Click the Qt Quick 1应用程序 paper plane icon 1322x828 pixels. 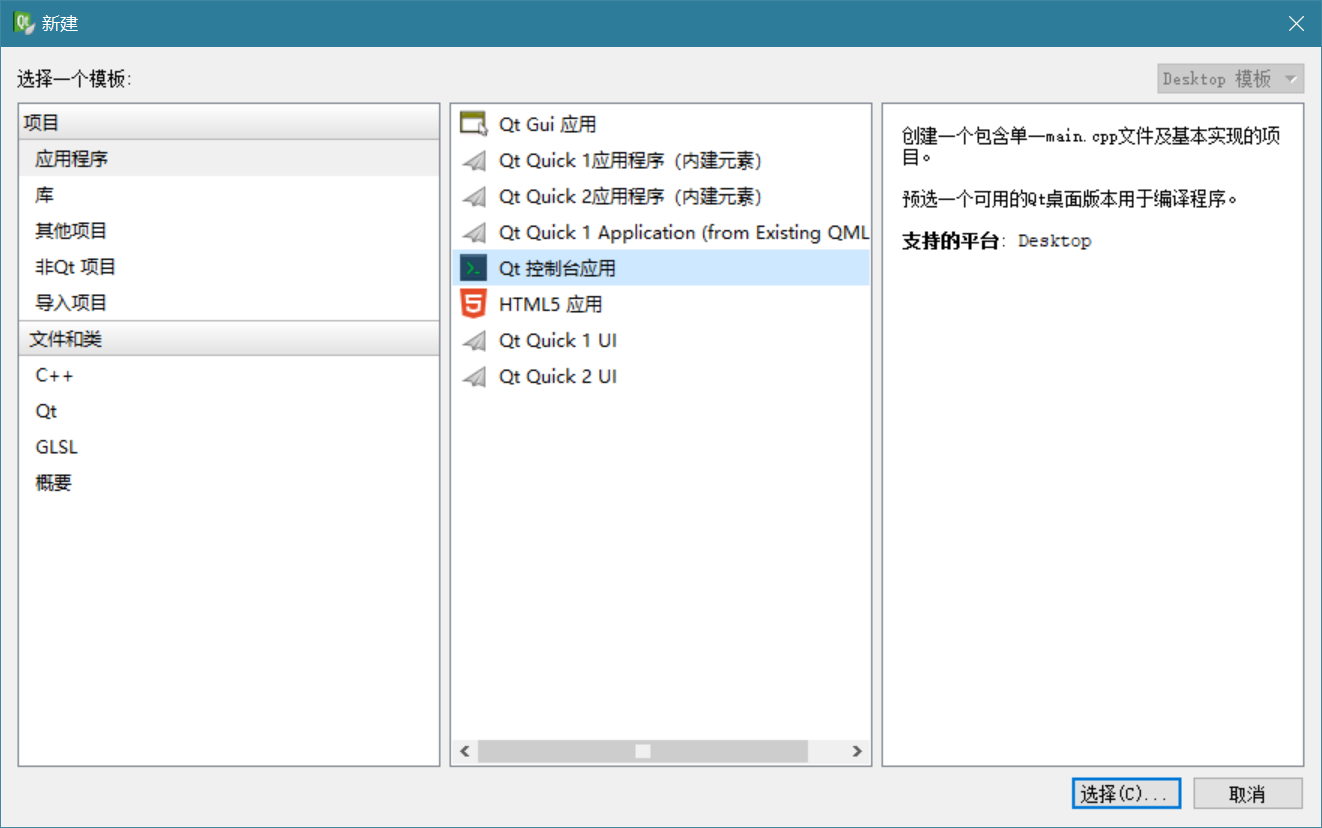click(x=473, y=161)
